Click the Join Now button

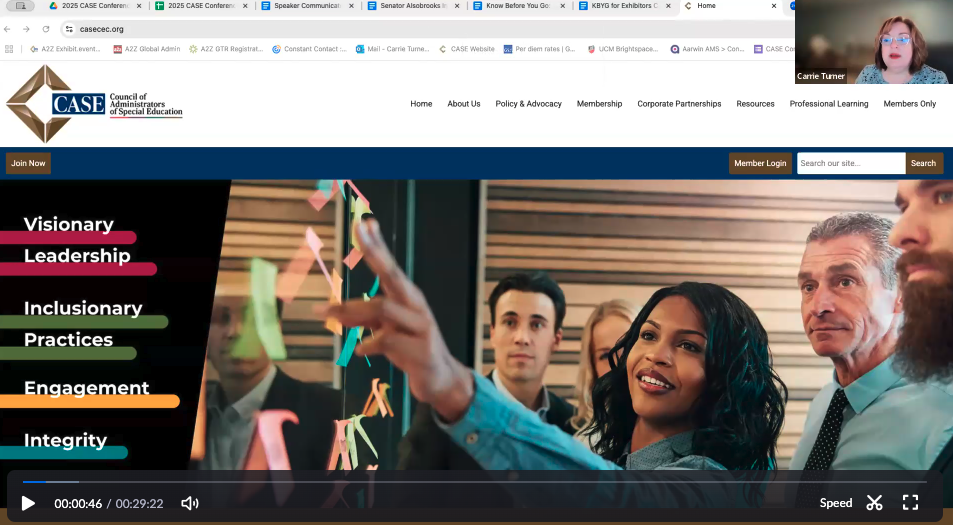tap(28, 163)
